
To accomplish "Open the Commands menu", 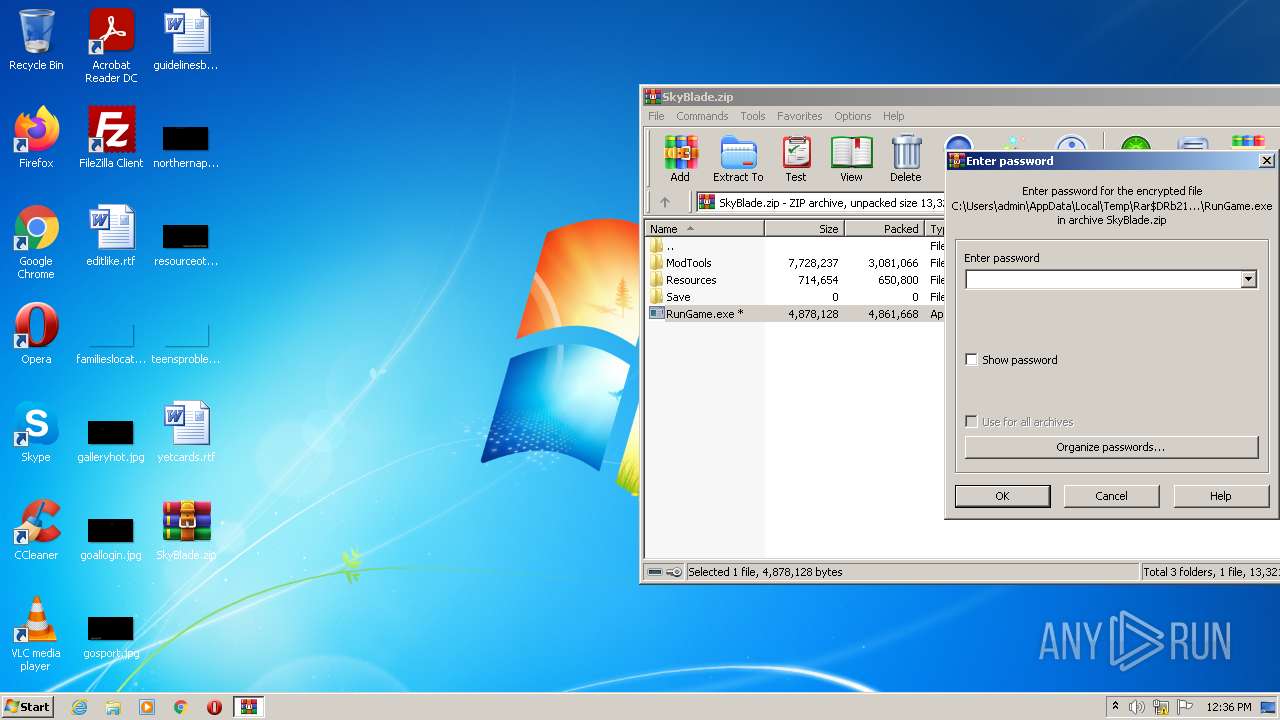I will (x=702, y=116).
